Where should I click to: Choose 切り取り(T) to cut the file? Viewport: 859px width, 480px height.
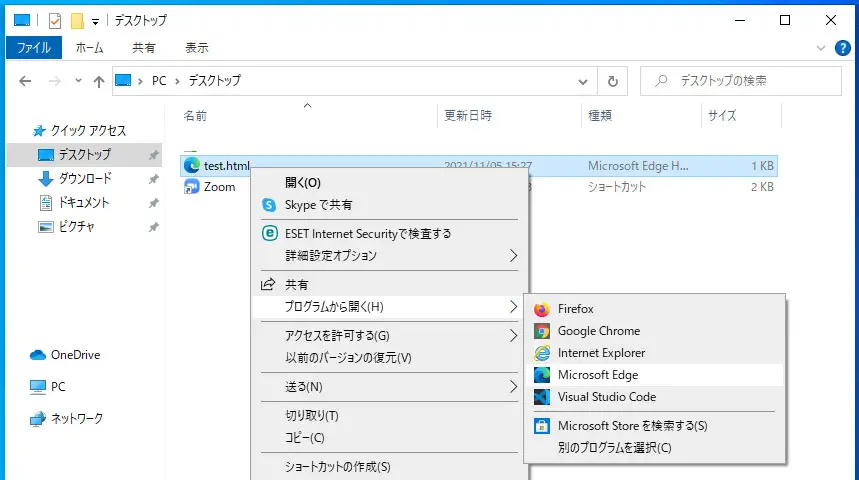pyautogui.click(x=389, y=415)
